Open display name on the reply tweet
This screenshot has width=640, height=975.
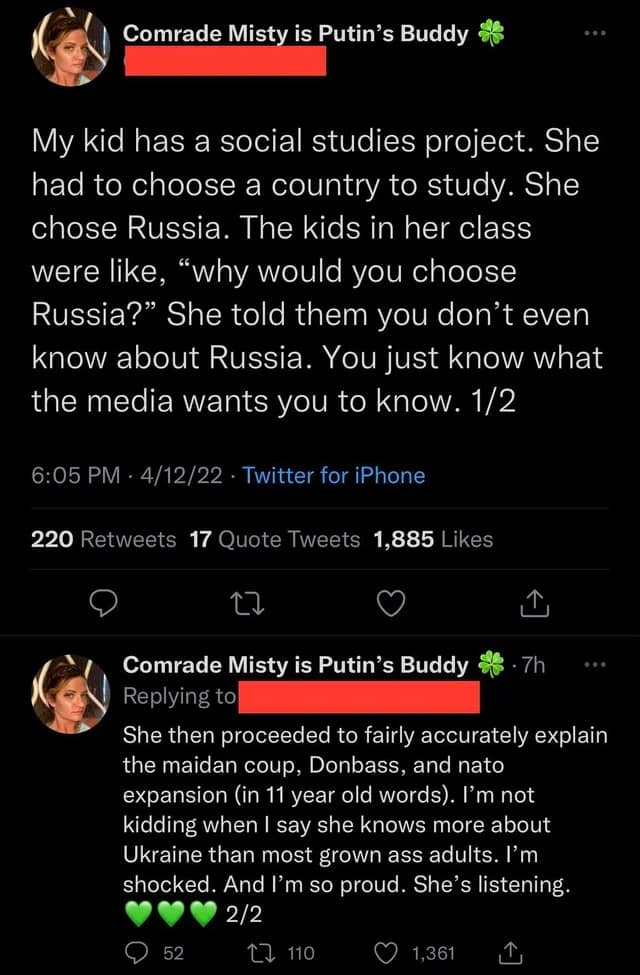pyautogui.click(x=295, y=665)
